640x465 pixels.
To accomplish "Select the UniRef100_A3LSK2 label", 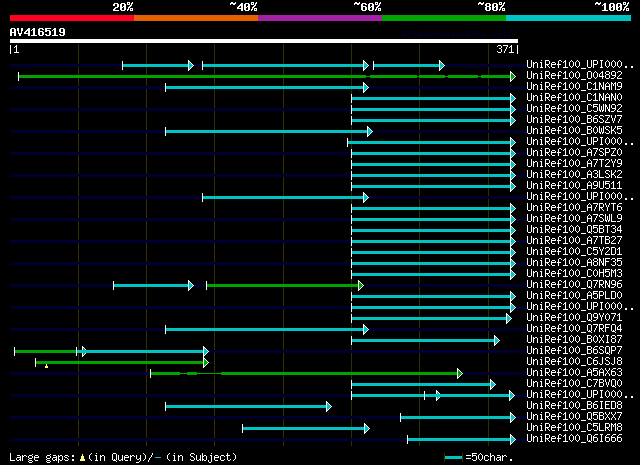I will coord(574,174).
